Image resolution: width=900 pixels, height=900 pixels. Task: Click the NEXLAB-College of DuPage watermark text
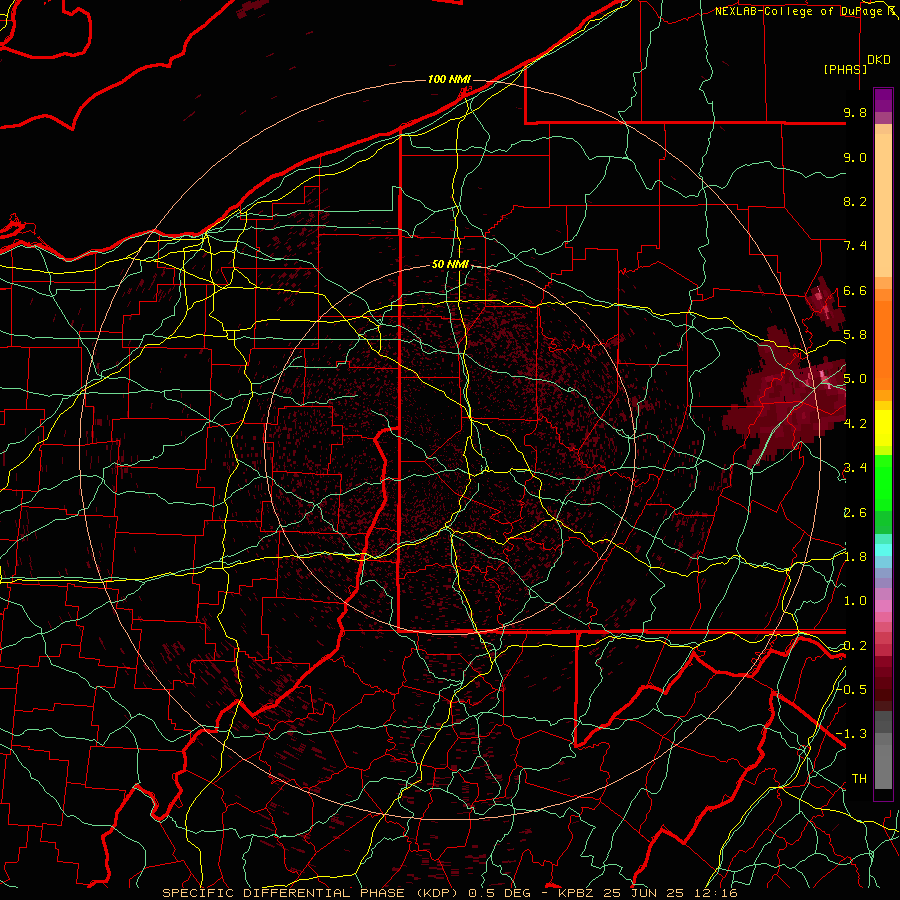click(x=807, y=11)
